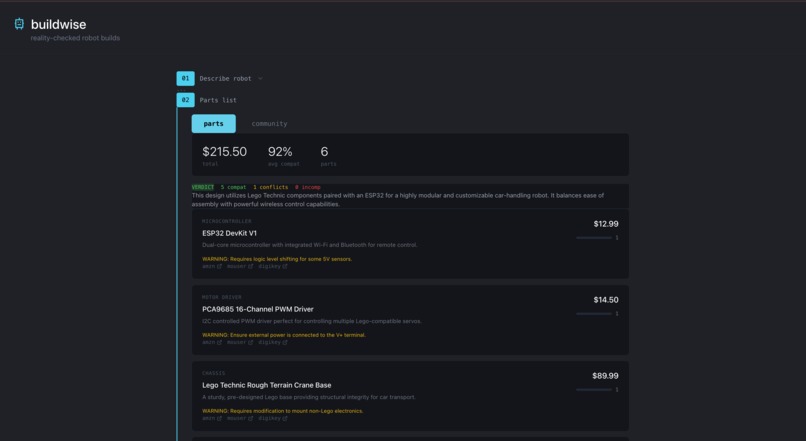The width and height of the screenshot is (806, 441).
Task: Adjust ESP32 DevKit V1 quantity slider
Action: coord(594,238)
